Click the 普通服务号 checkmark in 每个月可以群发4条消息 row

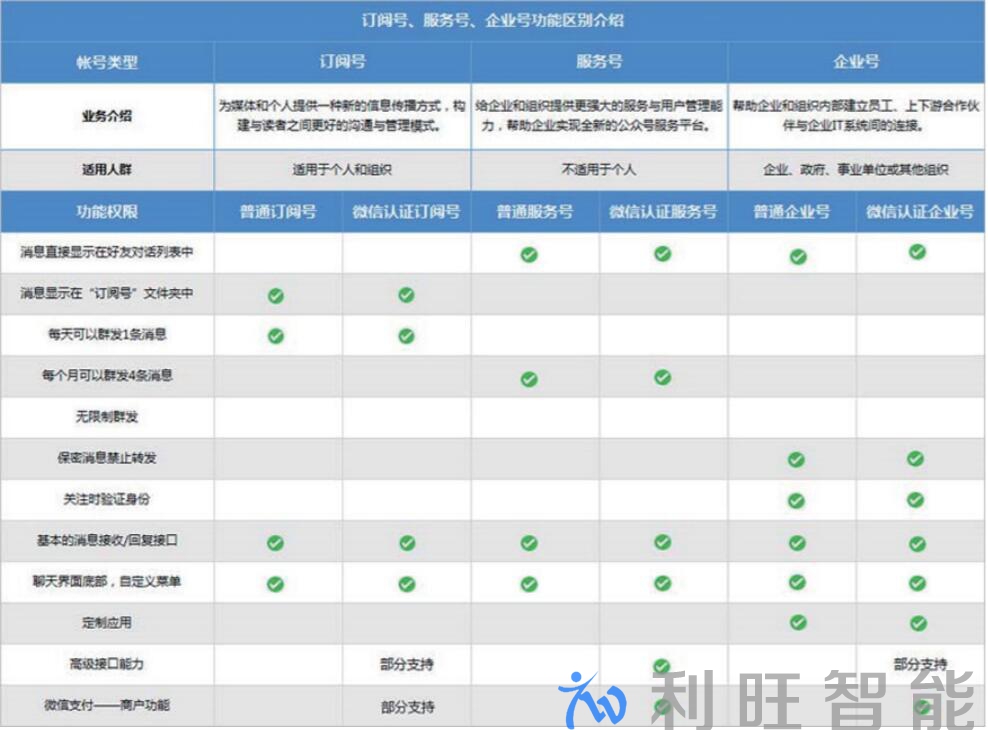pyautogui.click(x=529, y=379)
